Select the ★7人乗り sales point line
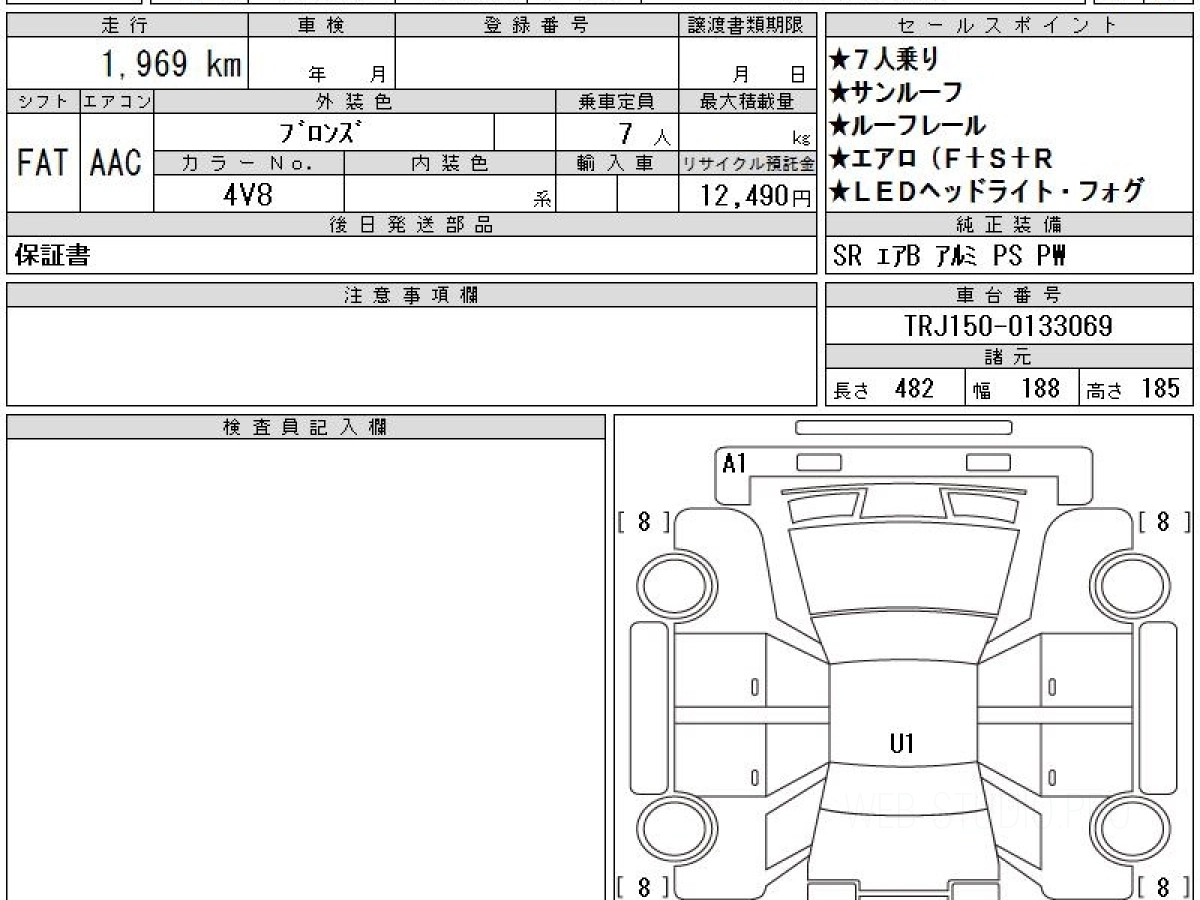The height and width of the screenshot is (900, 1200). tap(885, 60)
